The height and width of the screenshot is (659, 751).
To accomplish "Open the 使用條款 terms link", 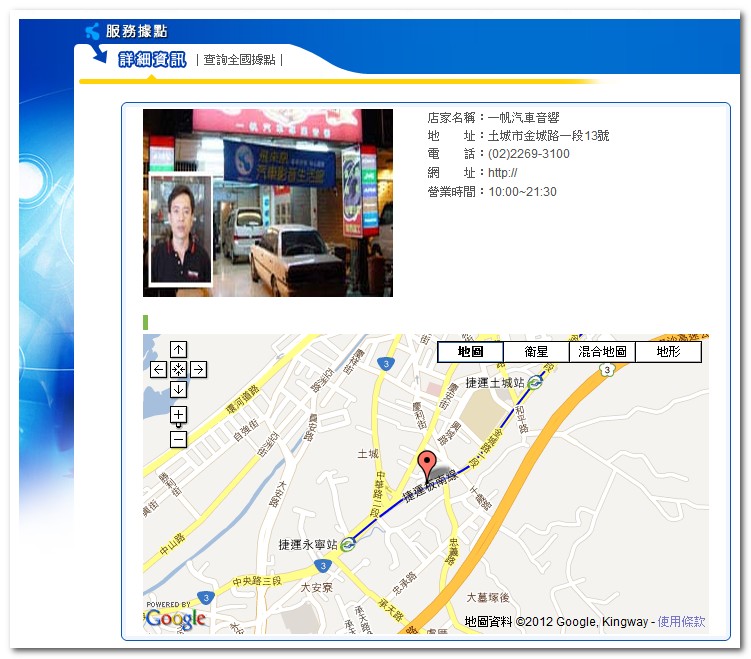I will (681, 622).
